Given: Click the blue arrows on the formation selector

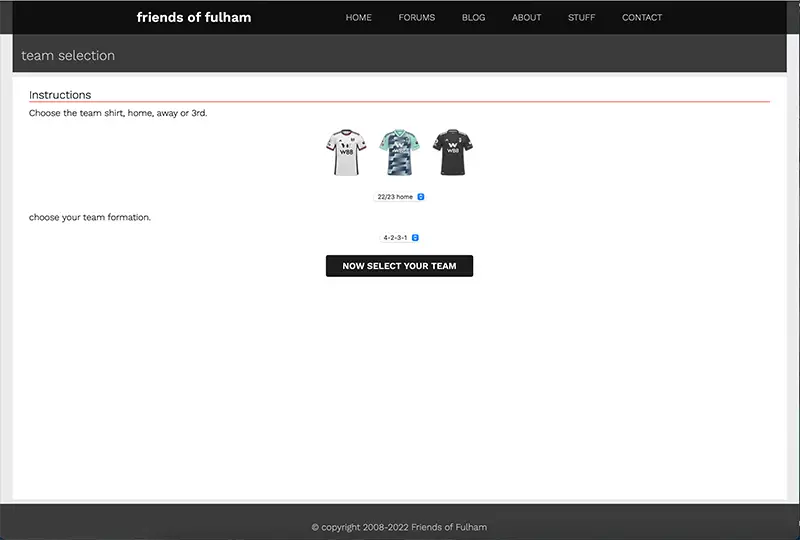Looking at the screenshot, I should pyautogui.click(x=415, y=238).
